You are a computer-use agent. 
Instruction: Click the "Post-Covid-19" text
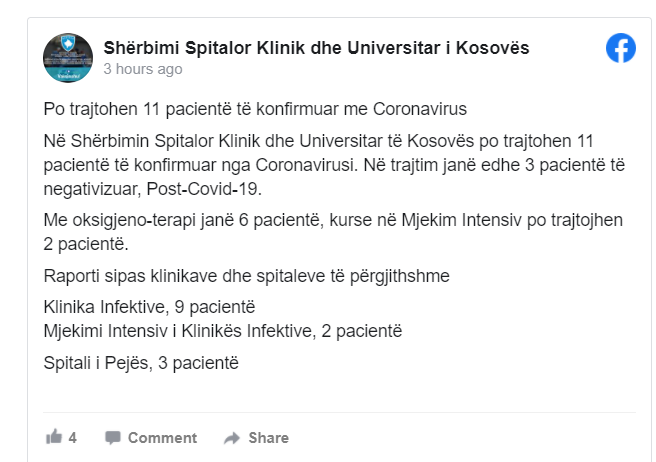[x=204, y=189]
